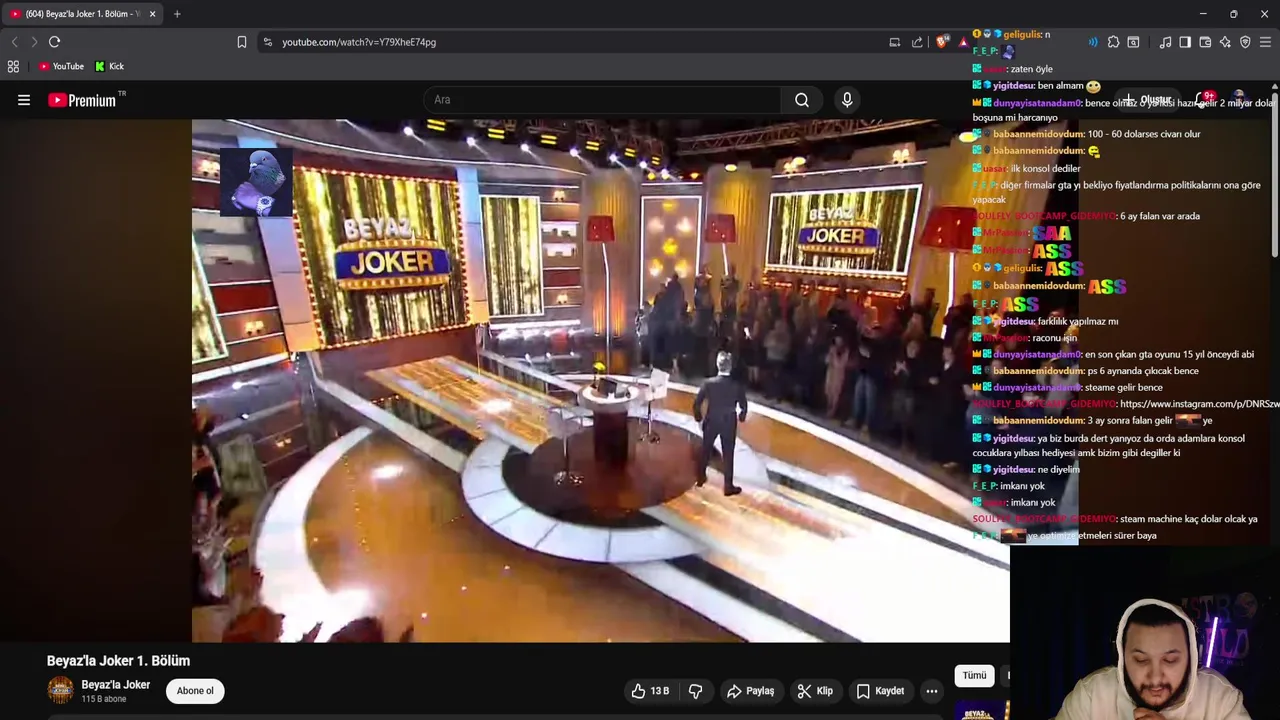This screenshot has width=1280, height=720.
Task: Like the video with thumbs up
Action: pos(649,691)
